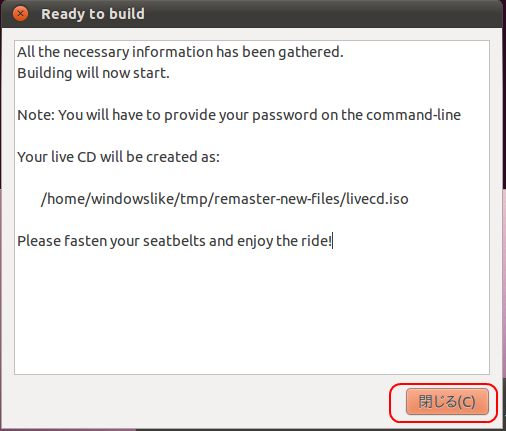Click the word 'seatbelts' in the last line
The height and width of the screenshot is (431, 506).
click(174, 241)
